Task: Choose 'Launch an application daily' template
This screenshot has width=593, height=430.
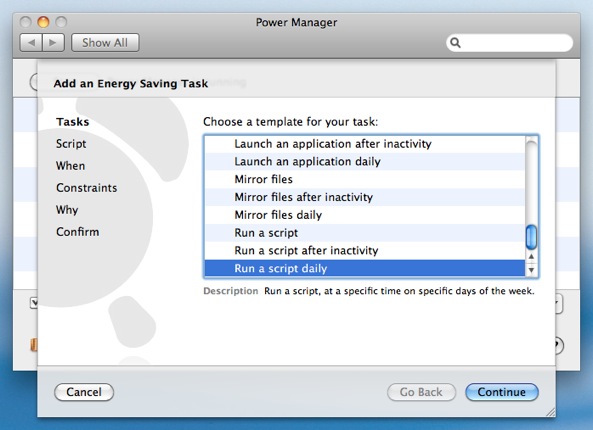Action: click(x=365, y=161)
